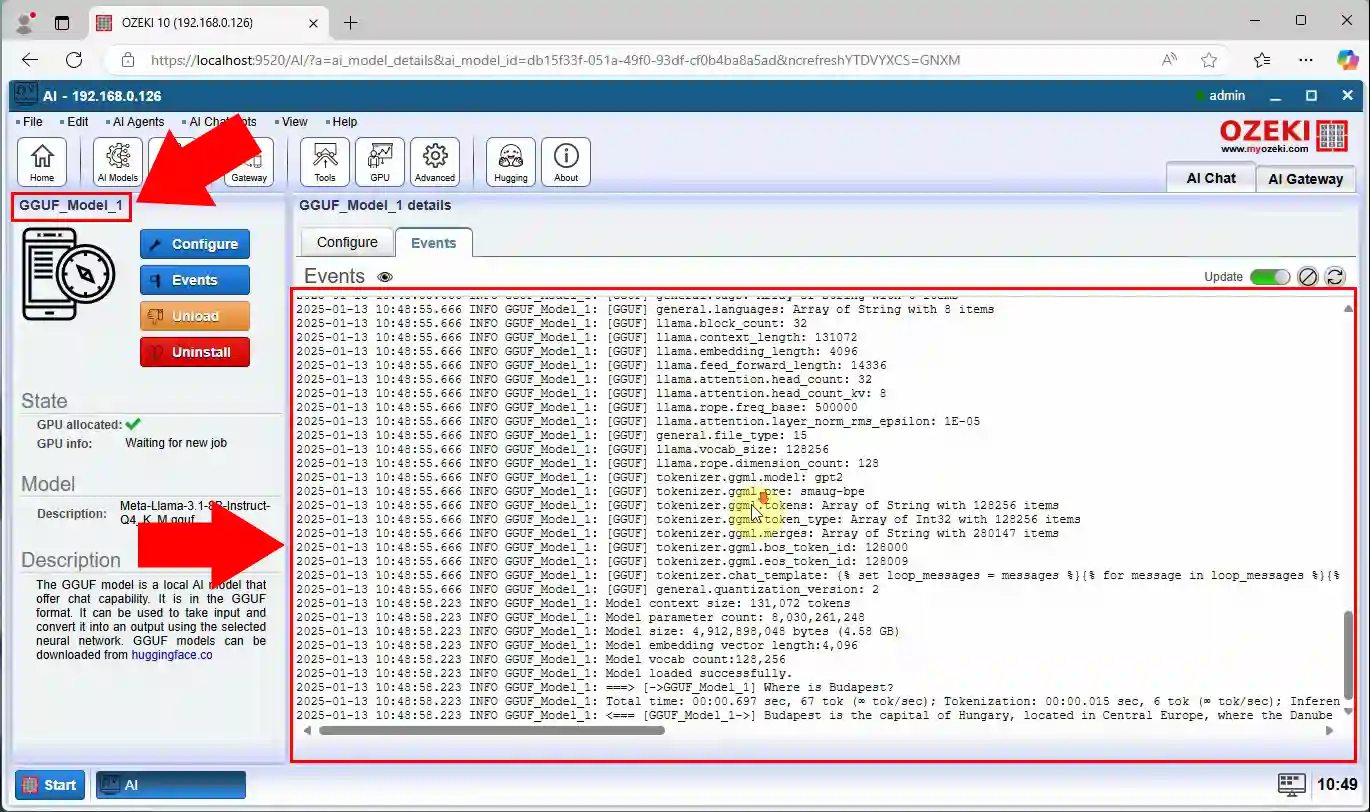Open the Tools toolbar icon
This screenshot has width=1370, height=812.
pos(325,162)
